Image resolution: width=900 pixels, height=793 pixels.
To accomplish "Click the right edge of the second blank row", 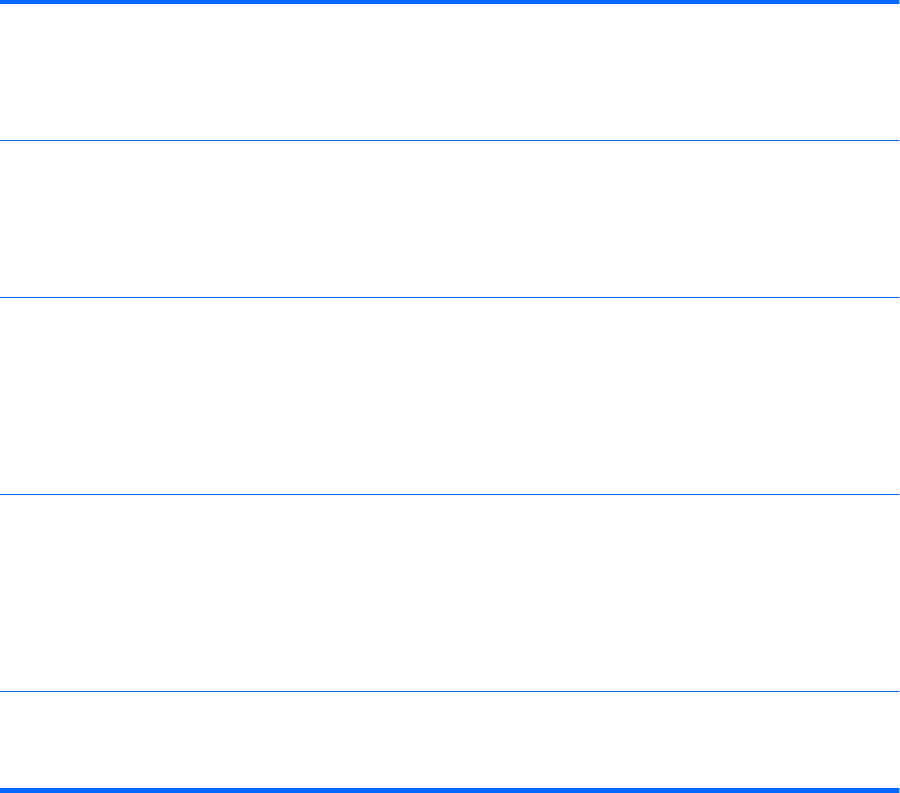I will [x=893, y=219].
